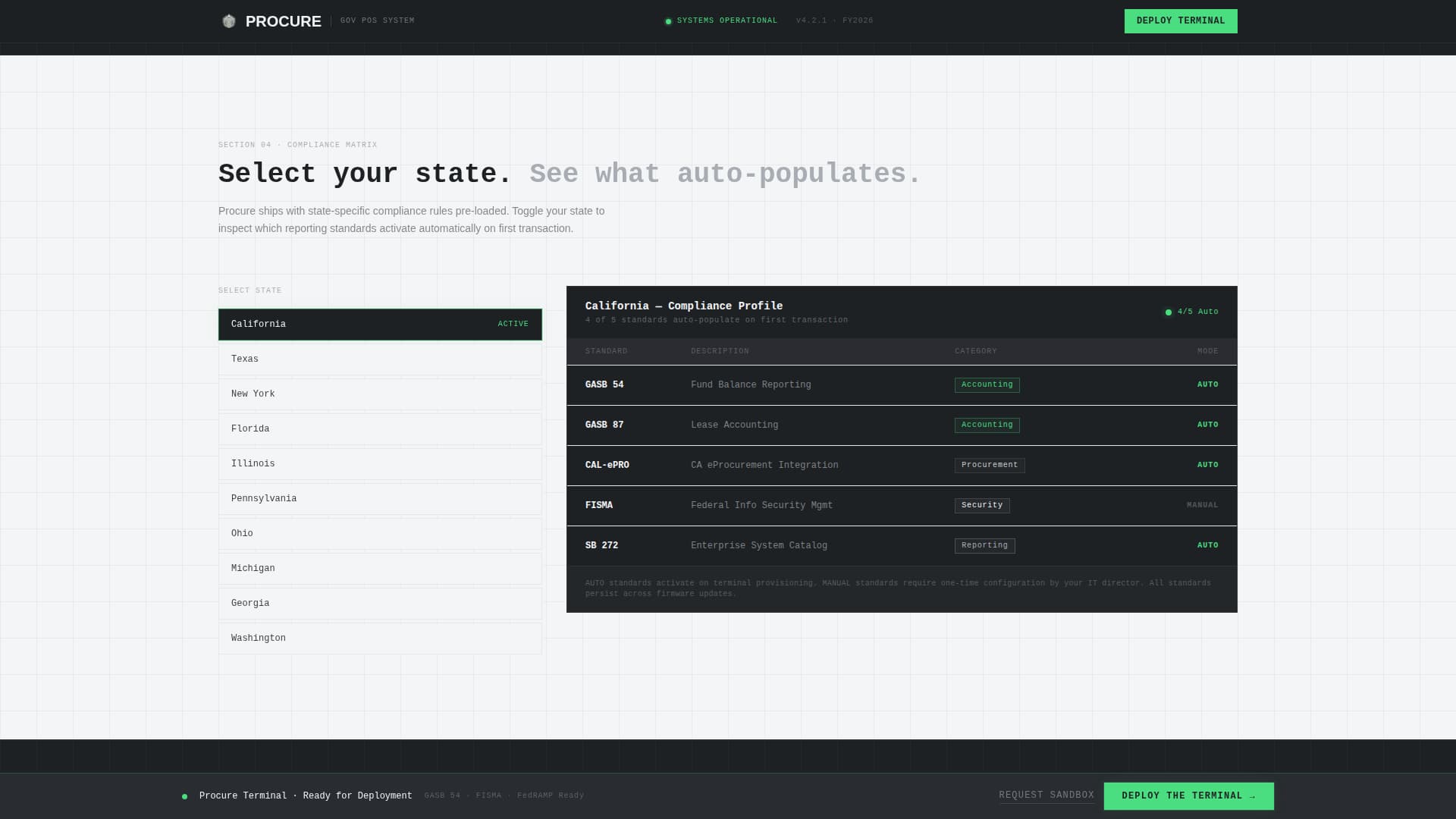Screen dimensions: 1456x819
Task: Select Georgia in the state list
Action: click(x=380, y=604)
